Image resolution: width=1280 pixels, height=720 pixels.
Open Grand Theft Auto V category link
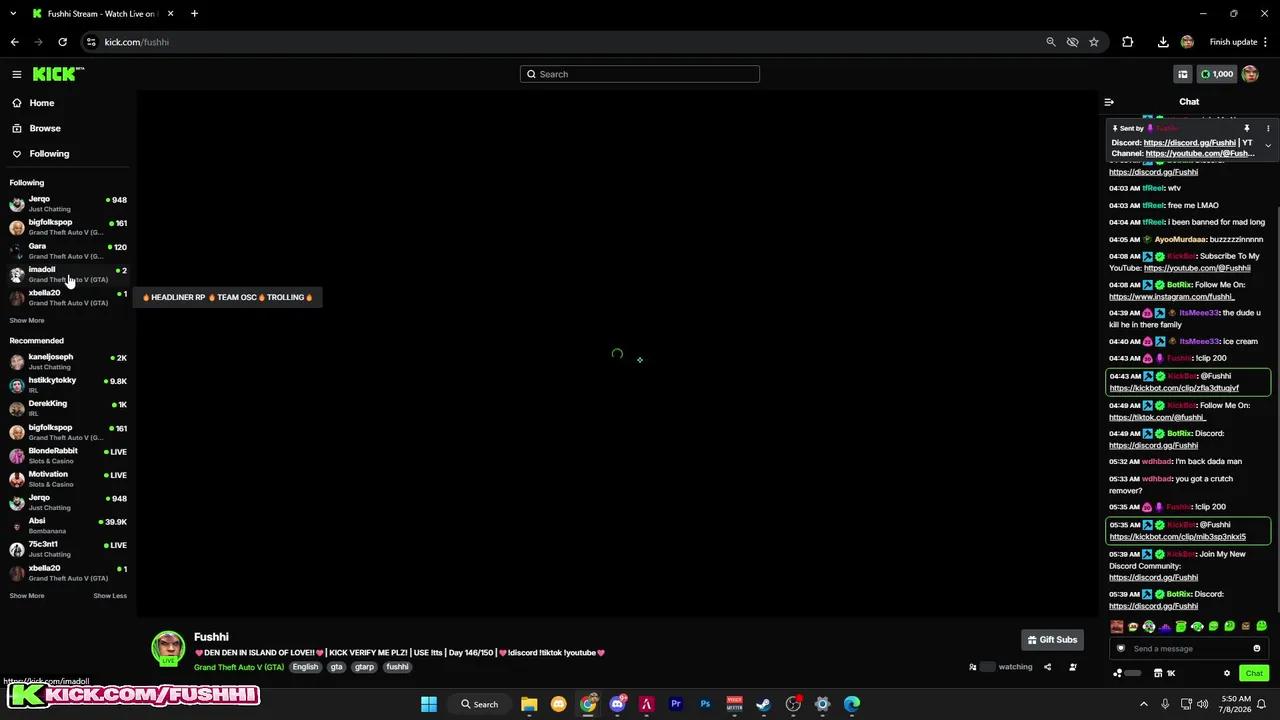239,667
